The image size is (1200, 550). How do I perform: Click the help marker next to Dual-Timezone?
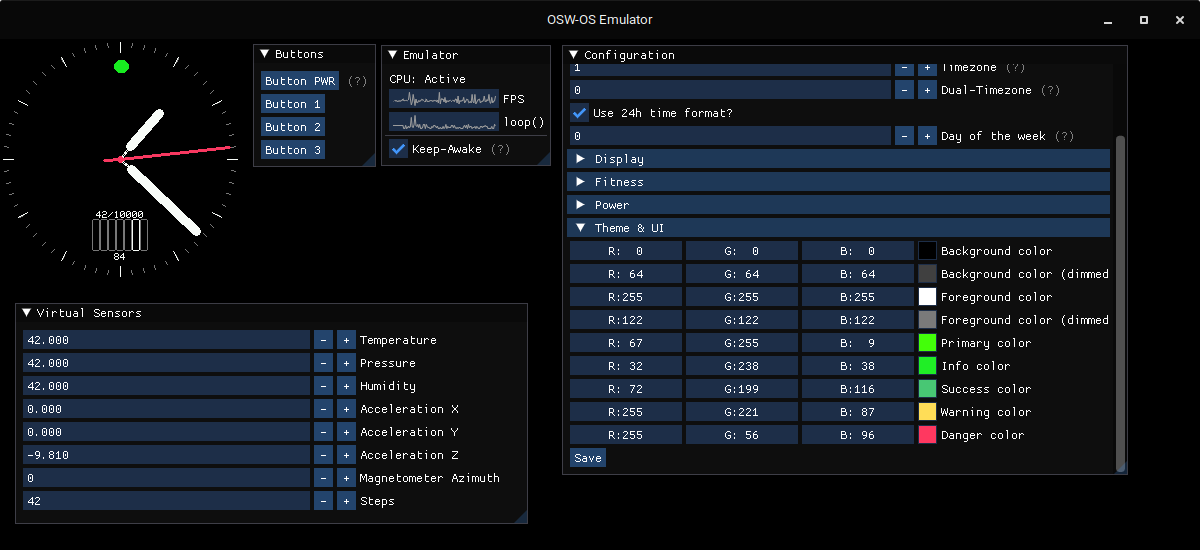pos(1050,90)
